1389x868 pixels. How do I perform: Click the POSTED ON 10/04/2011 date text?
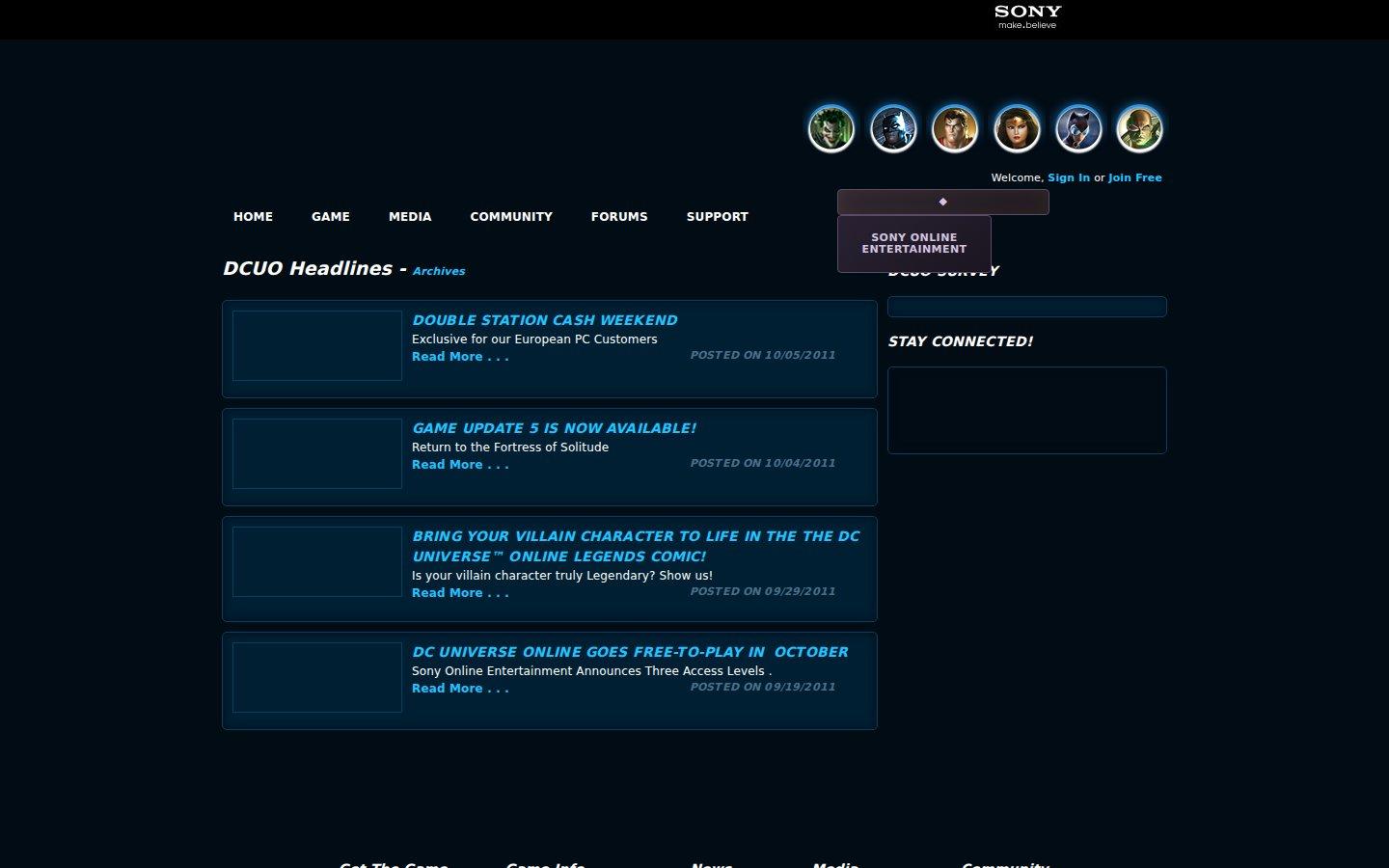763,463
